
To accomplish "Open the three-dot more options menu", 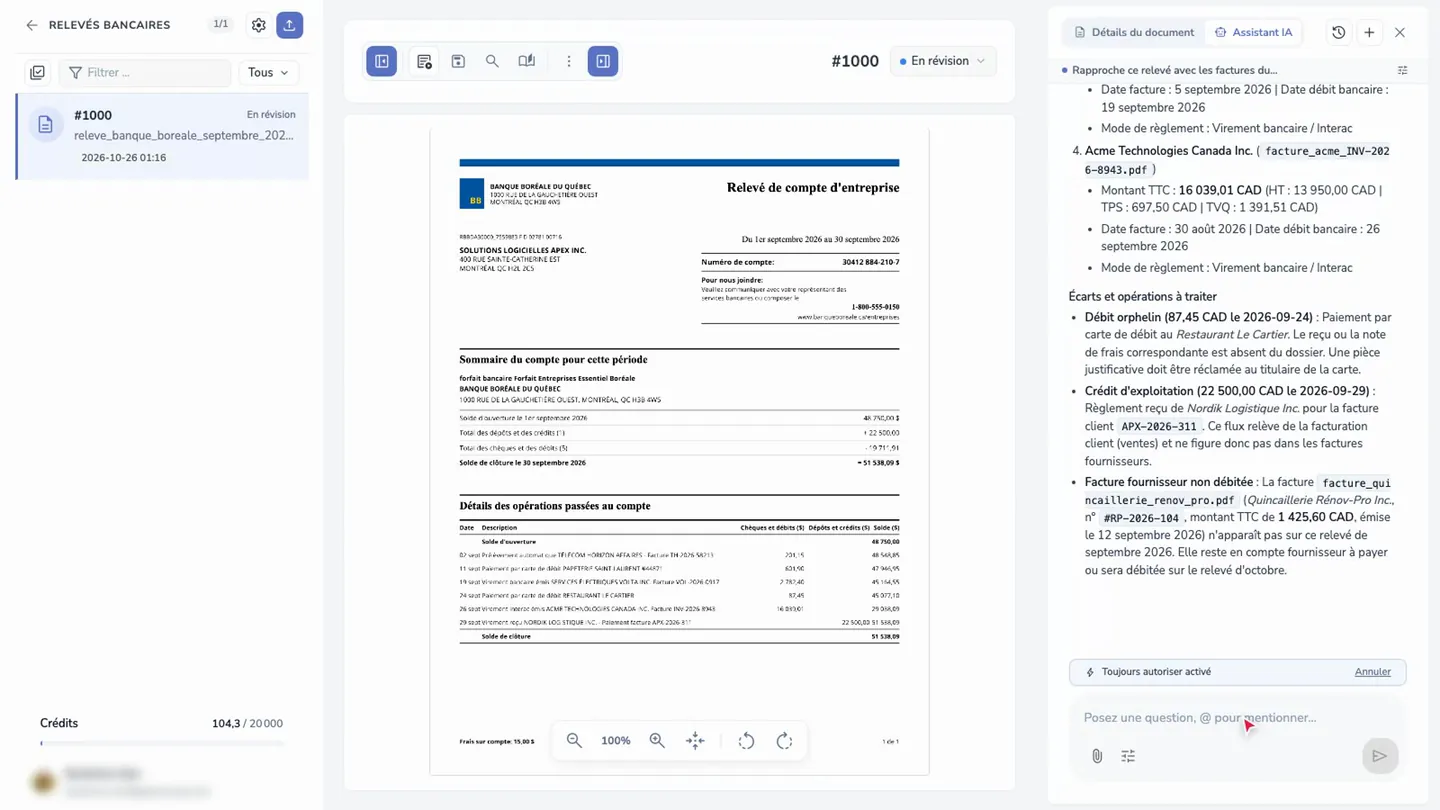I will [x=569, y=61].
